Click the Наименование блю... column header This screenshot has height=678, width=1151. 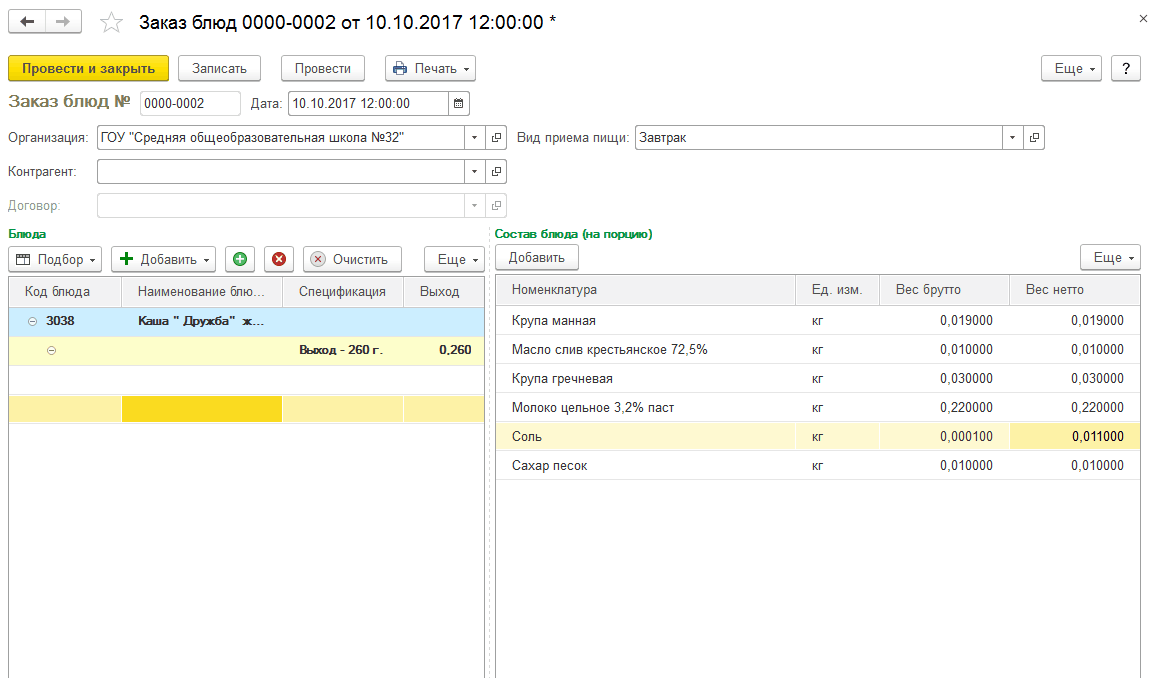tap(202, 291)
